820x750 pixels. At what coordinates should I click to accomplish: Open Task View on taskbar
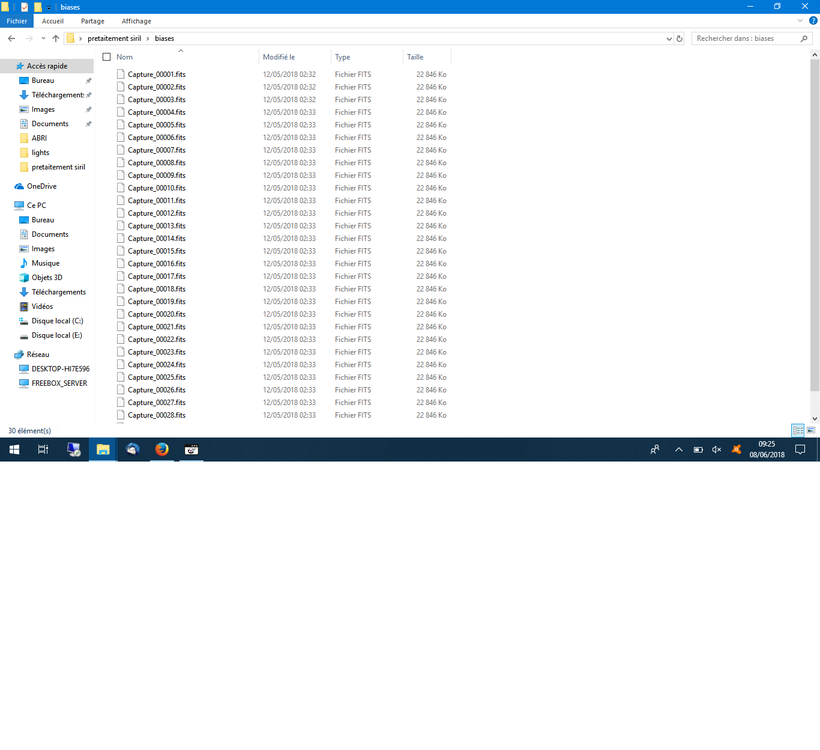click(x=43, y=449)
